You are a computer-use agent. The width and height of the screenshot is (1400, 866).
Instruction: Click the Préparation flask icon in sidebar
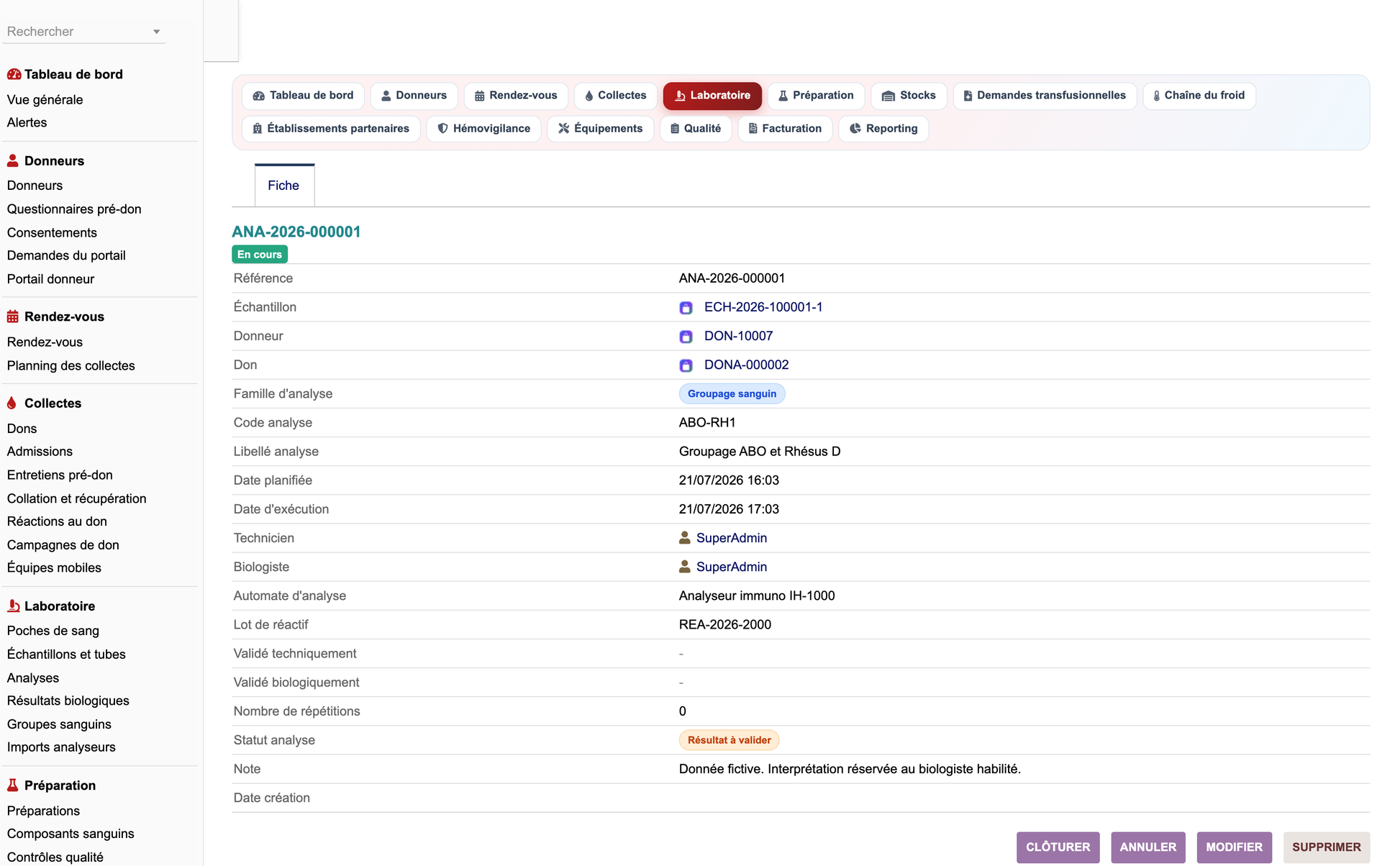[13, 785]
